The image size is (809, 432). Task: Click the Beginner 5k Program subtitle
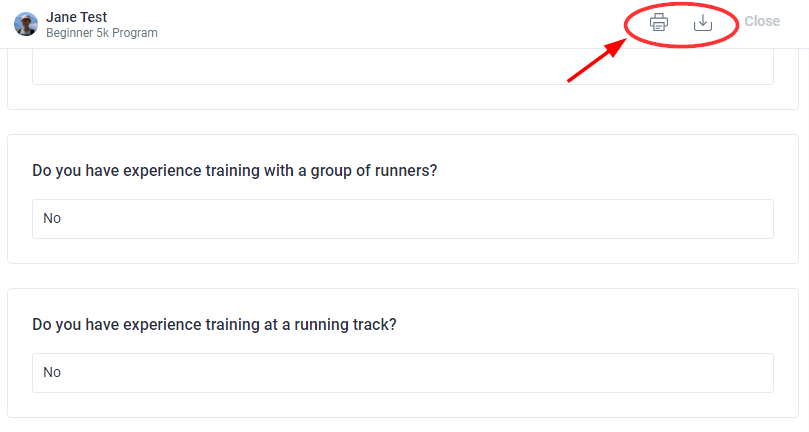pos(102,33)
